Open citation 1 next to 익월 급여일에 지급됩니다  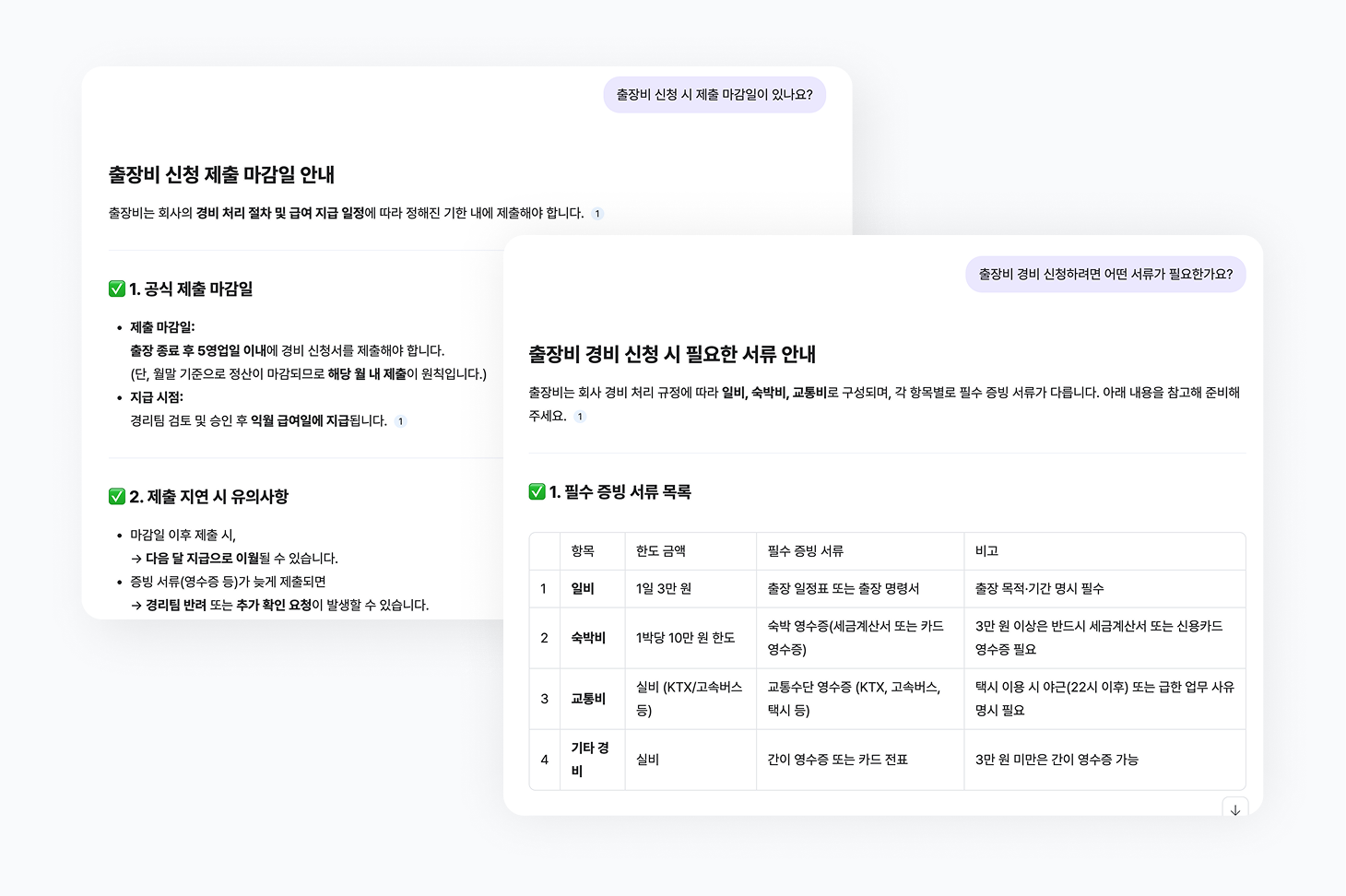(400, 421)
